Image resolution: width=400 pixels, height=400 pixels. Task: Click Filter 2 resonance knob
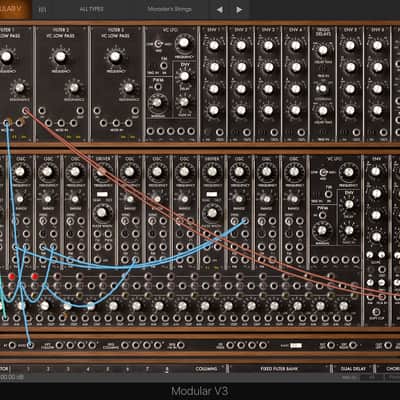click(74, 88)
